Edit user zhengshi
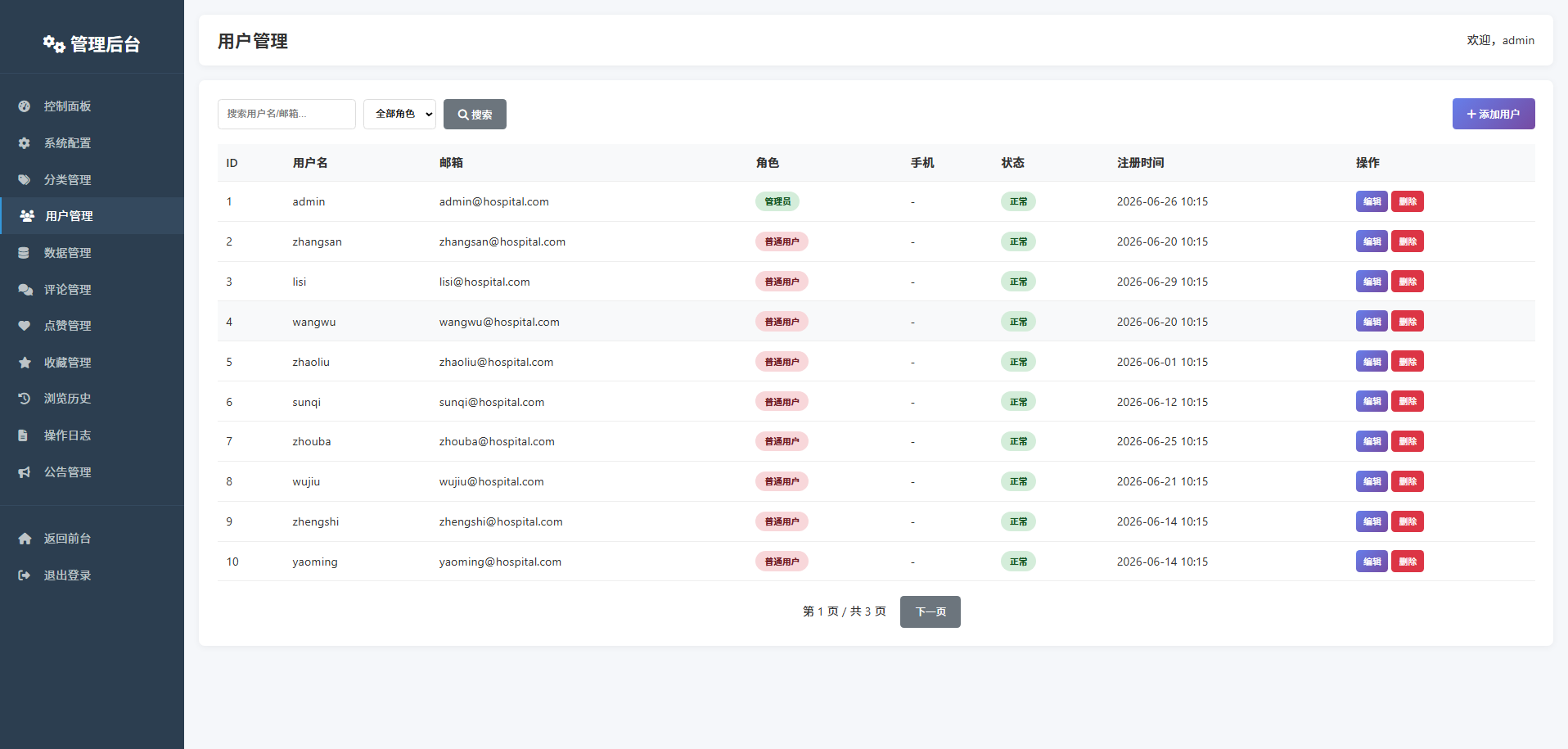Viewport: 1568px width, 749px height. pos(1372,521)
